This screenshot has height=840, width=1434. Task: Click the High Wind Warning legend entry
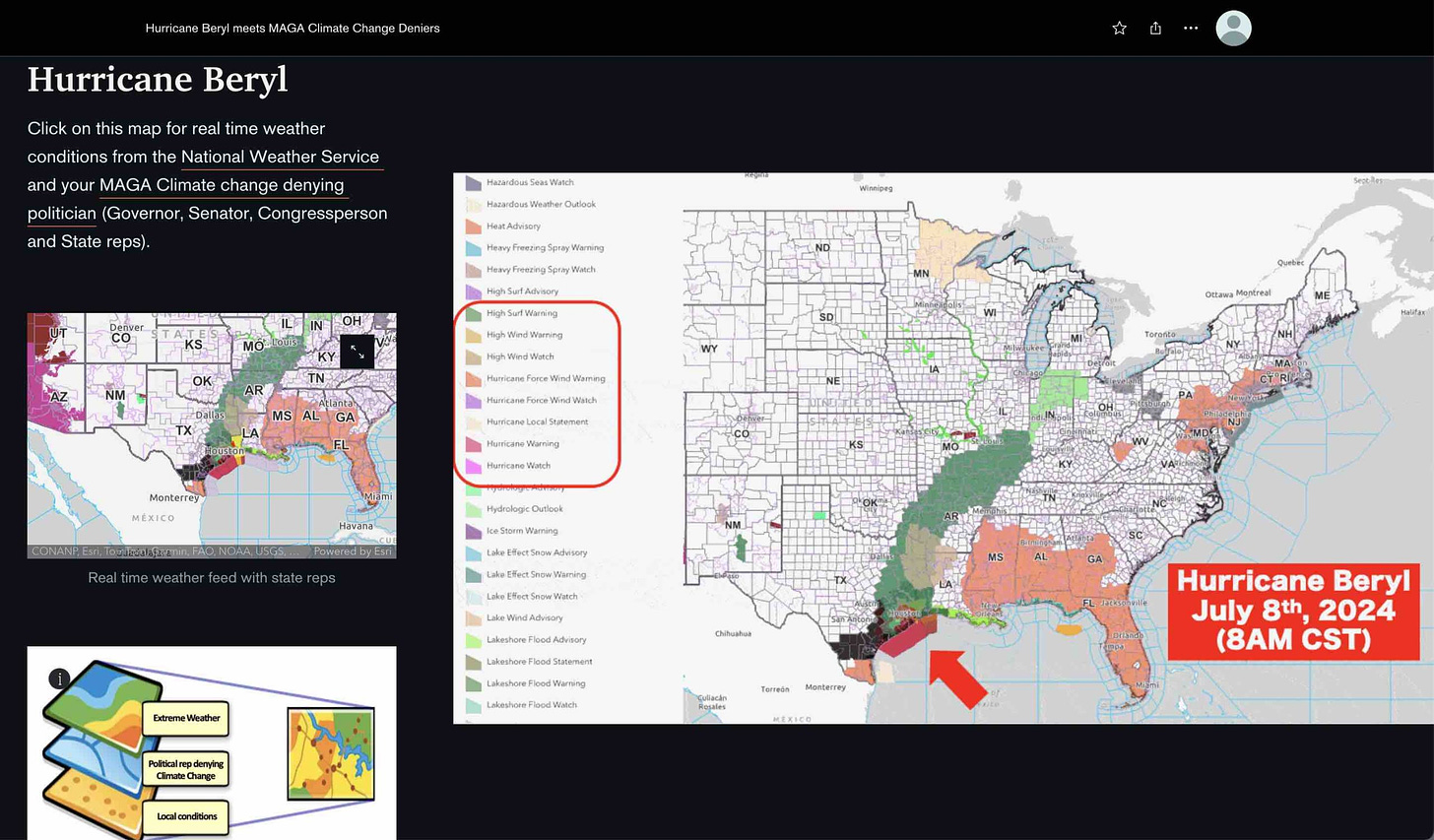[514, 335]
